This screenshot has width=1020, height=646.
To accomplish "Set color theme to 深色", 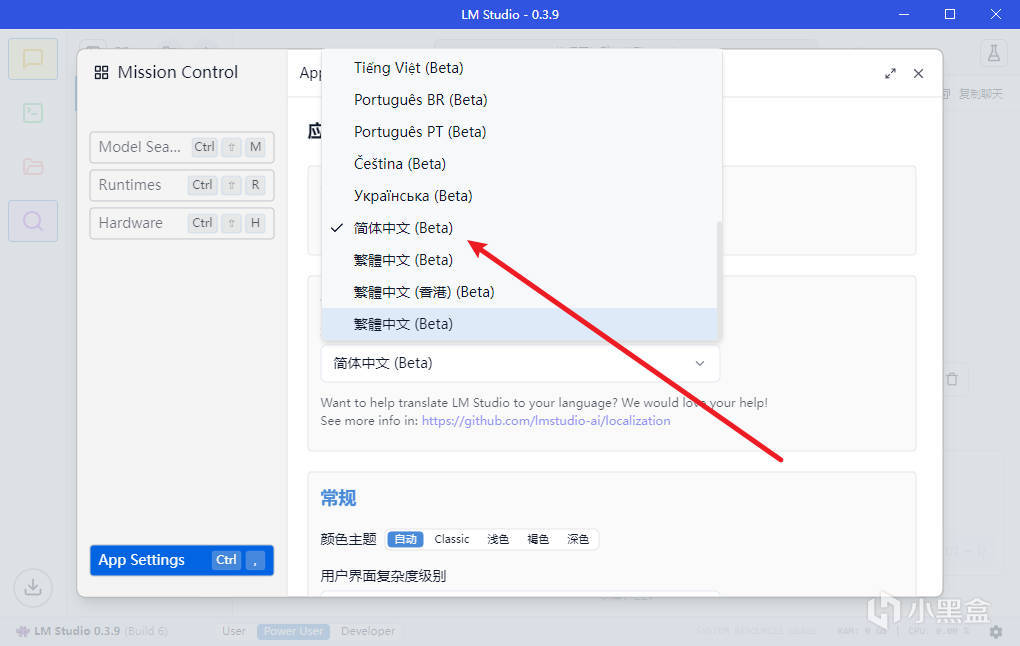I will 578,539.
